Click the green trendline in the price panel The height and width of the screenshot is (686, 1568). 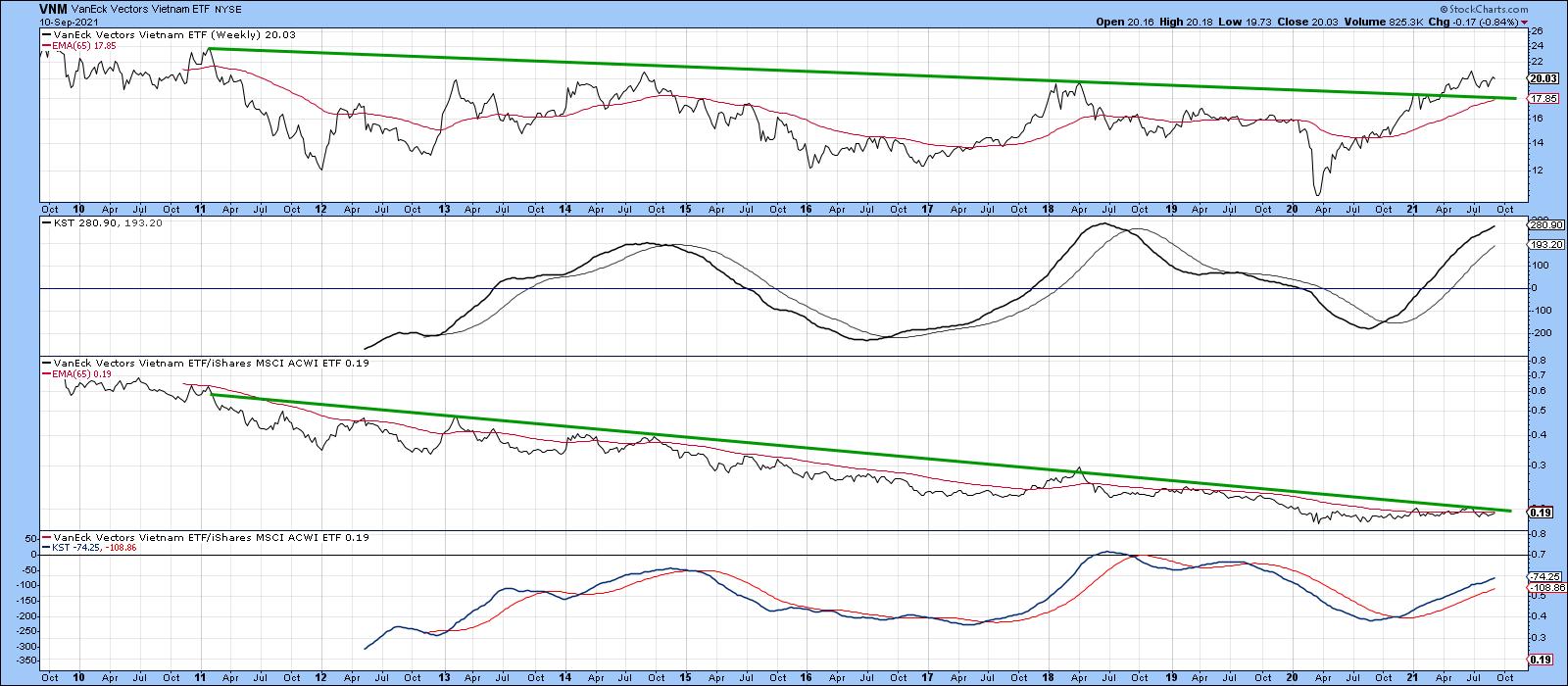[784, 70]
